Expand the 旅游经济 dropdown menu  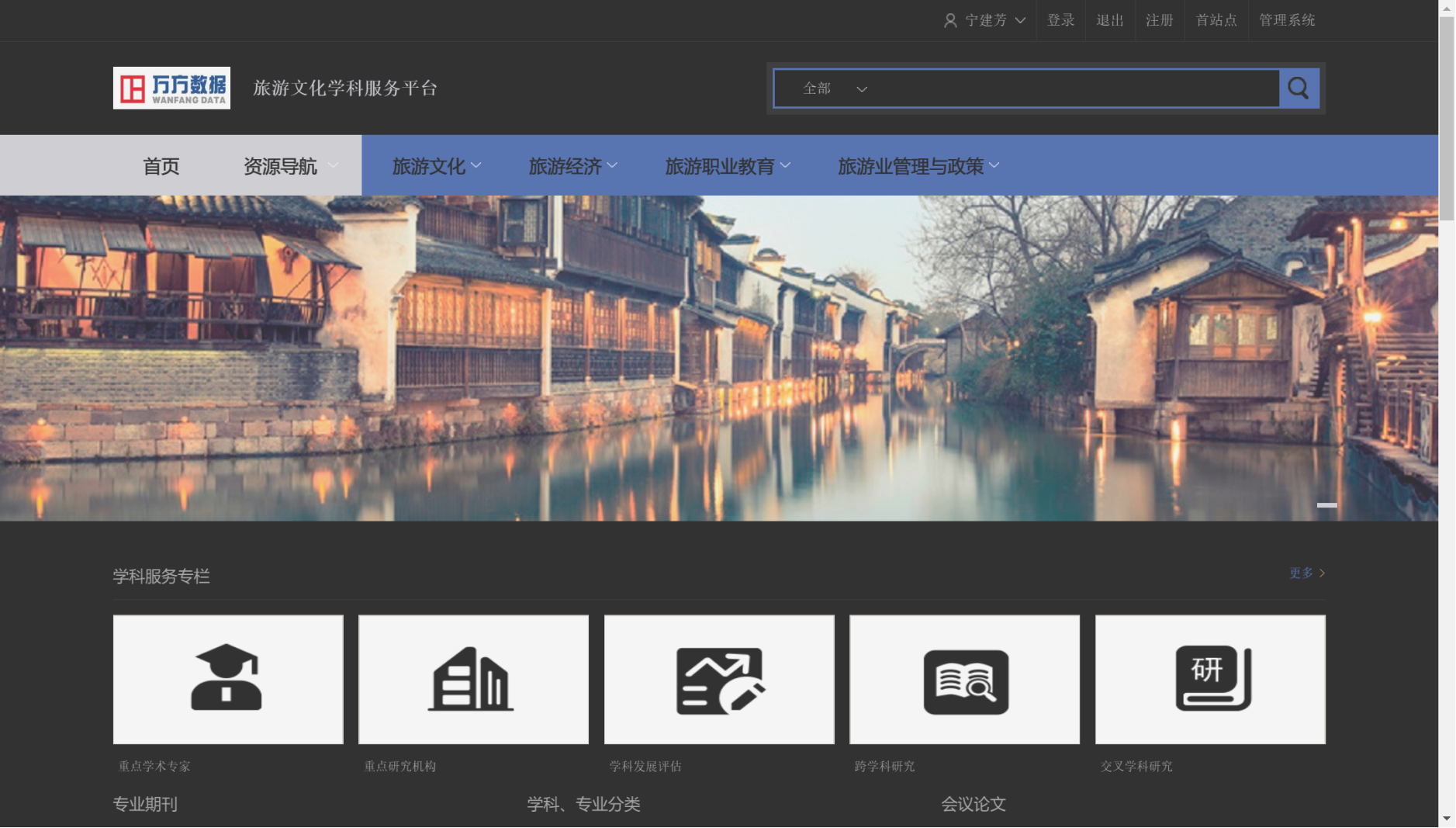coord(573,166)
